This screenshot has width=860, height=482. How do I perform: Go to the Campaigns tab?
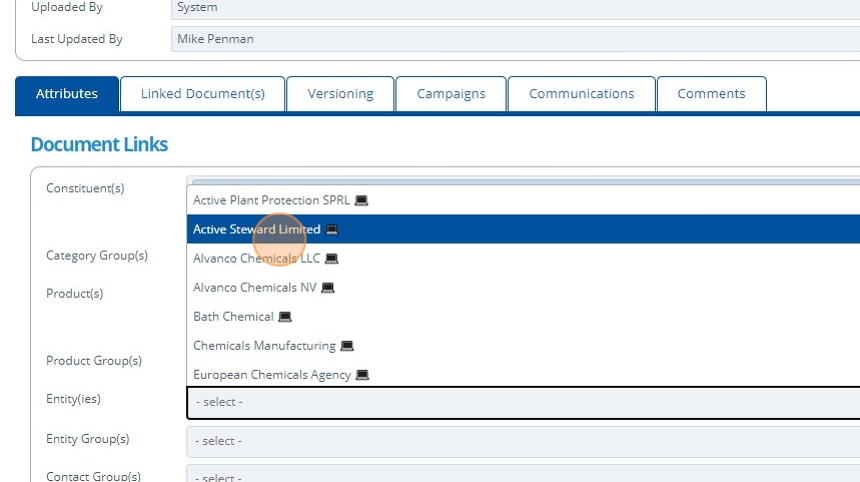[451, 94]
